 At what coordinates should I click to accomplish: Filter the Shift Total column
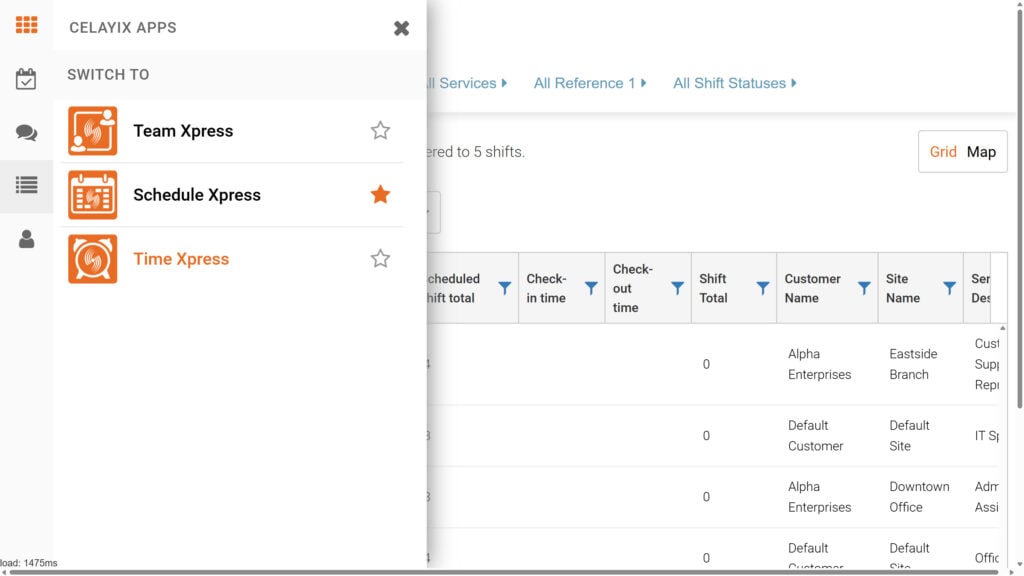pos(763,288)
